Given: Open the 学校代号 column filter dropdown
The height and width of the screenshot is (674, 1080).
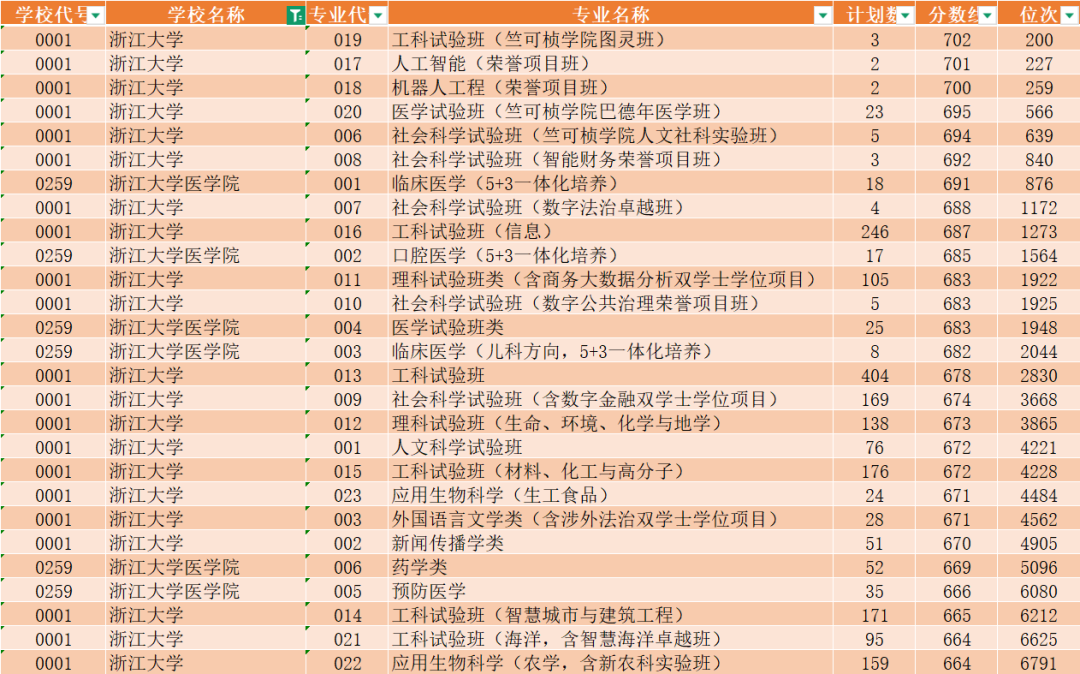Looking at the screenshot, I should [x=95, y=15].
